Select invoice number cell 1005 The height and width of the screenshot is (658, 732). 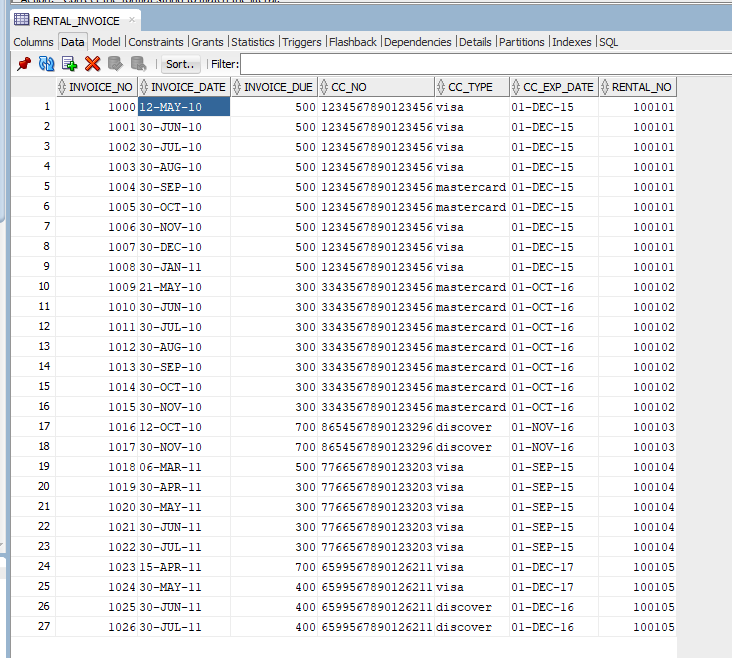(x=97, y=207)
